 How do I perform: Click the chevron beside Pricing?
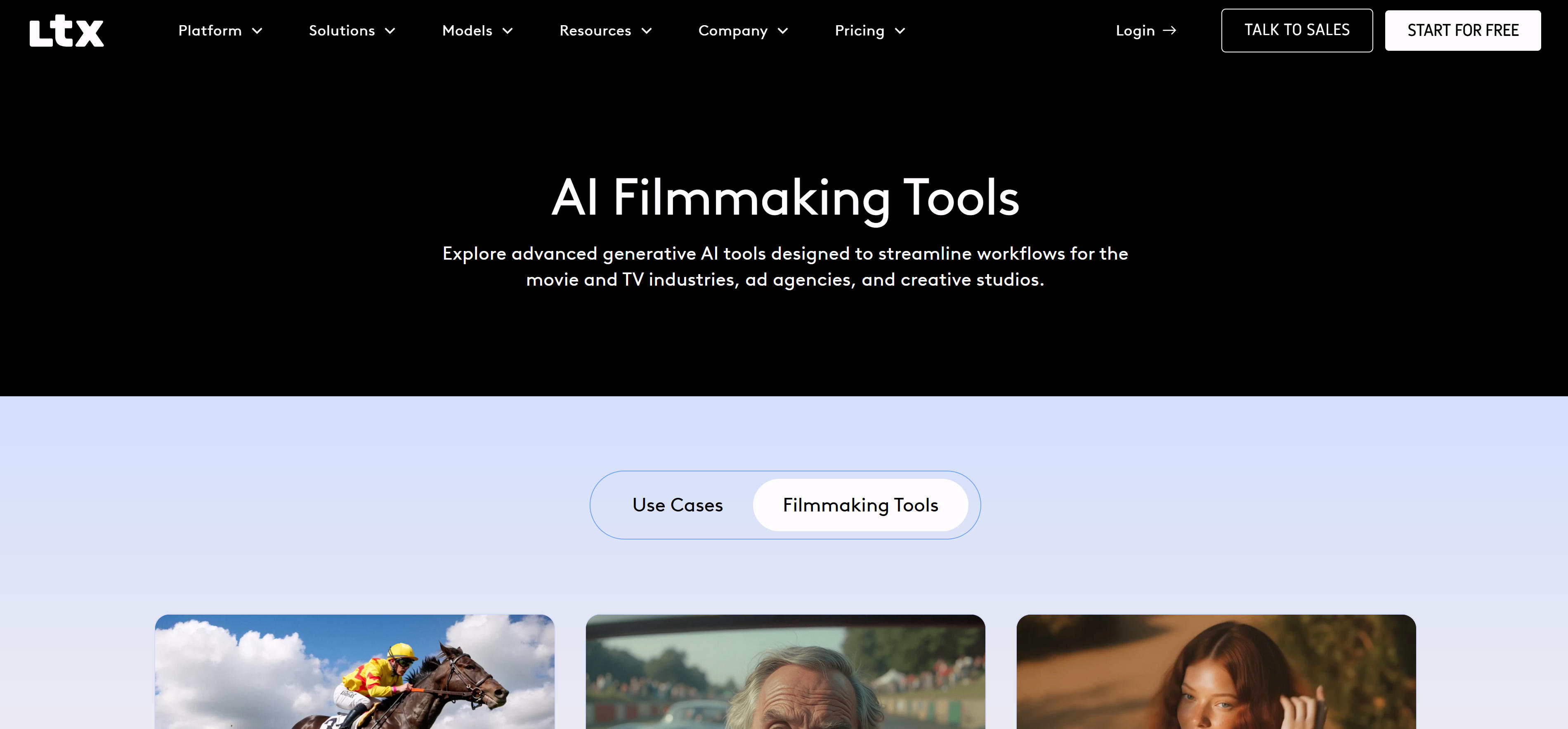tap(900, 31)
